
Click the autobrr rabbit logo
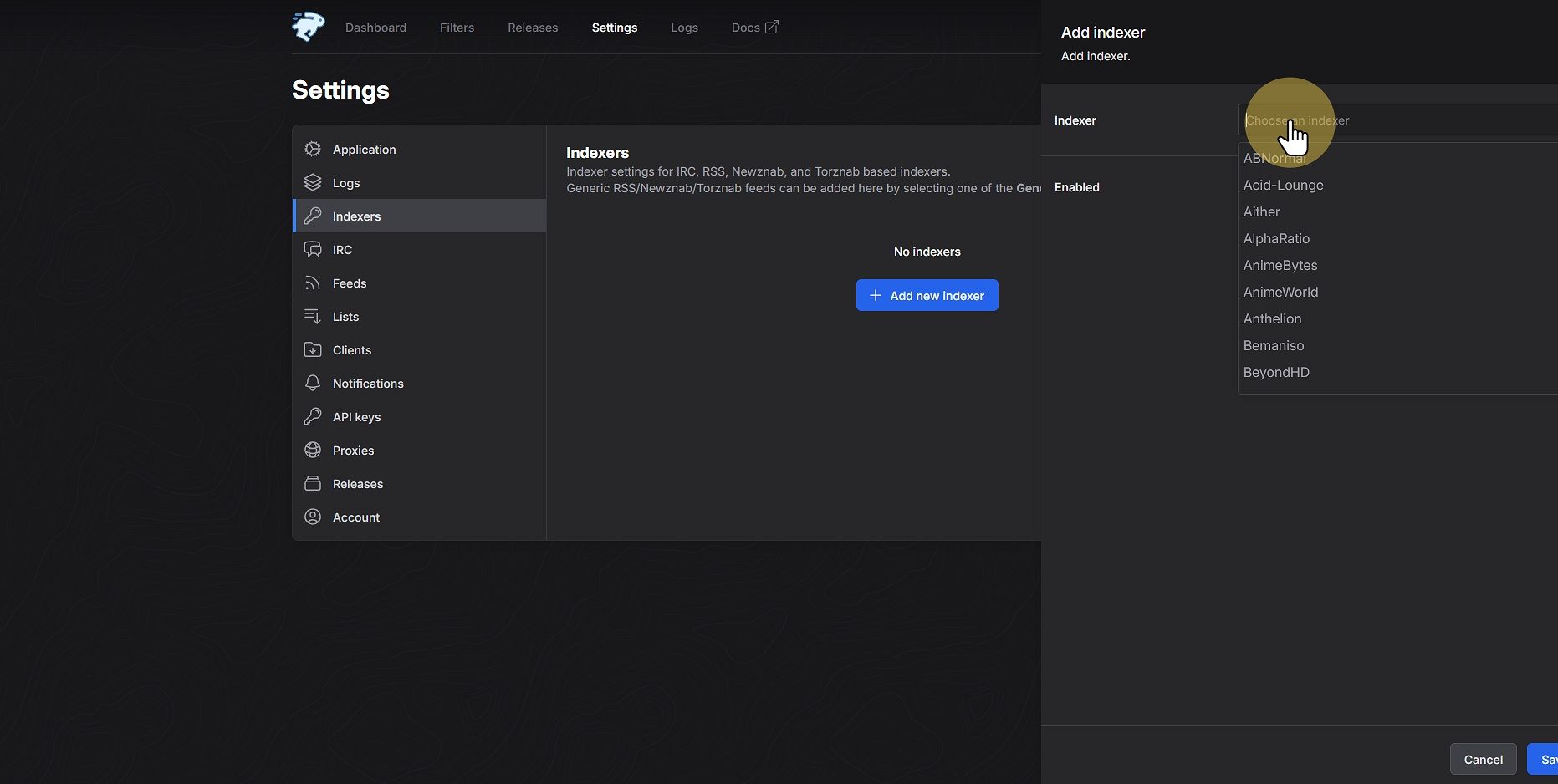click(x=309, y=27)
